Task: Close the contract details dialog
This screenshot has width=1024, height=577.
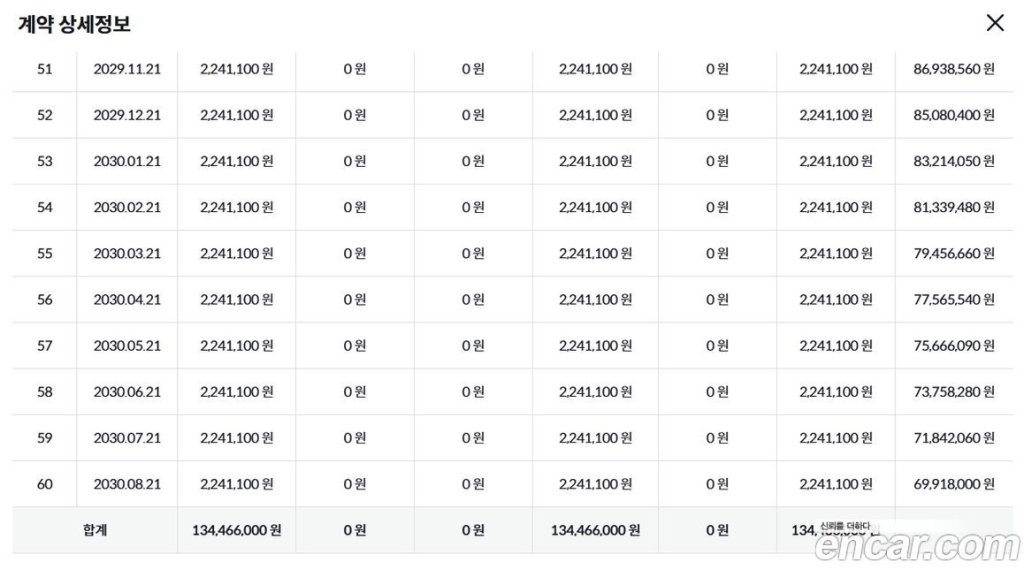Action: click(x=994, y=23)
